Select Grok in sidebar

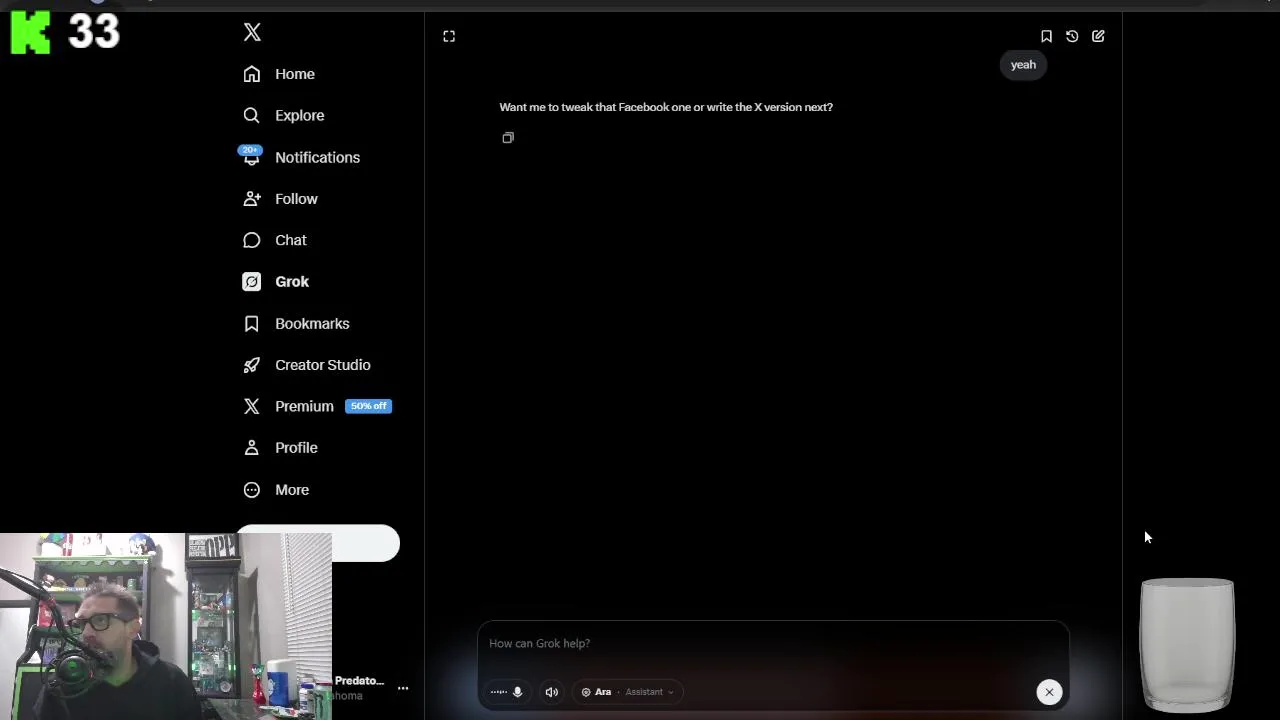pos(276,282)
